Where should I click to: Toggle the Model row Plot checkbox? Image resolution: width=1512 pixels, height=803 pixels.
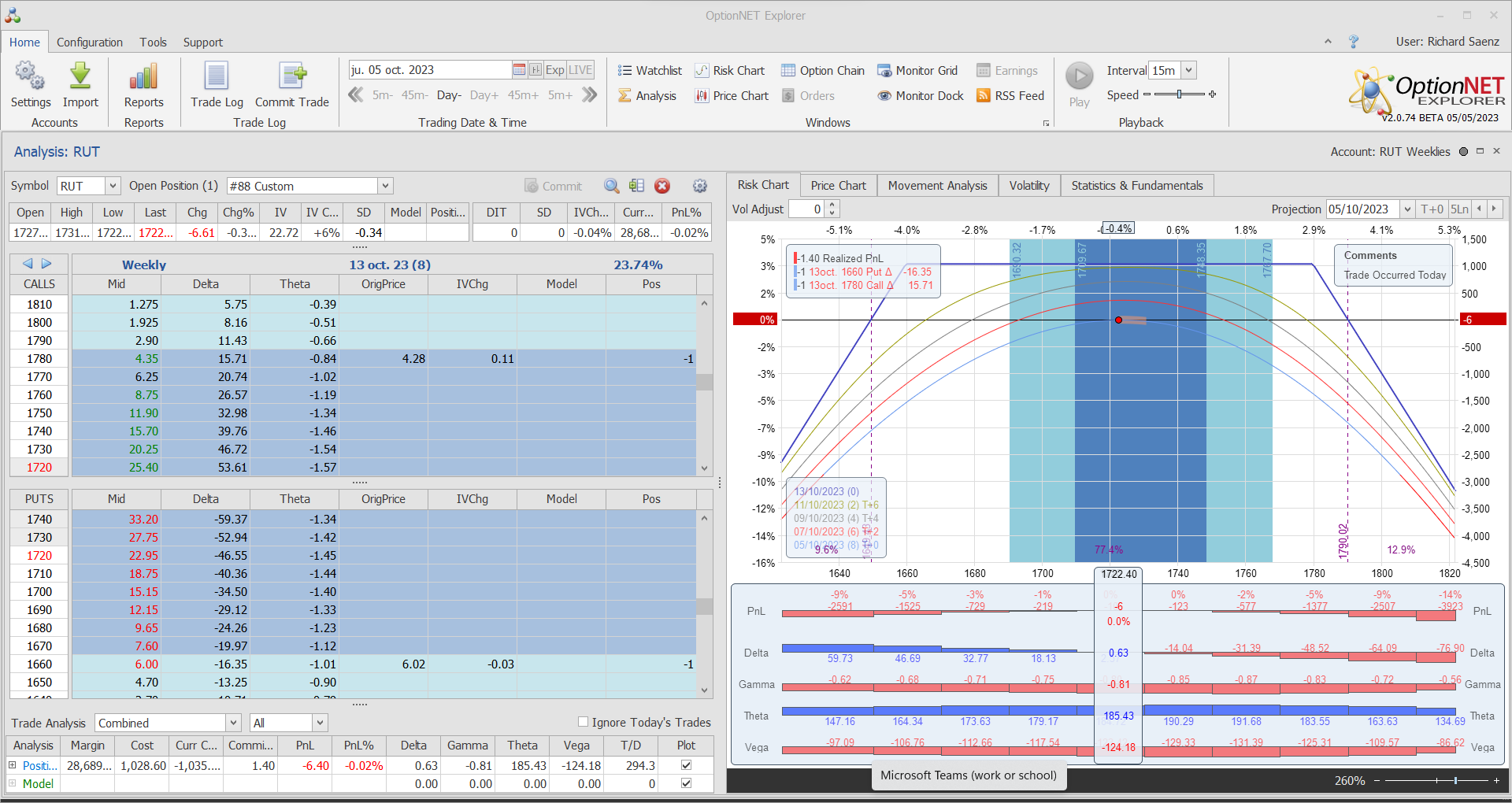tap(686, 783)
